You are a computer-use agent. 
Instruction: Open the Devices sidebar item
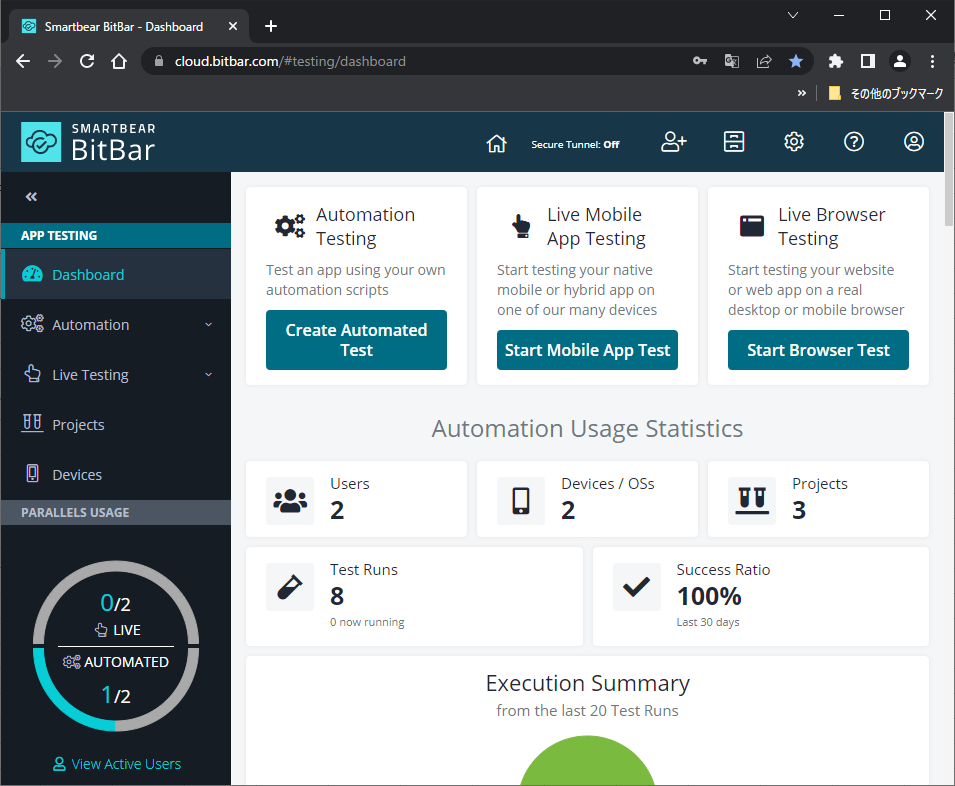point(116,474)
